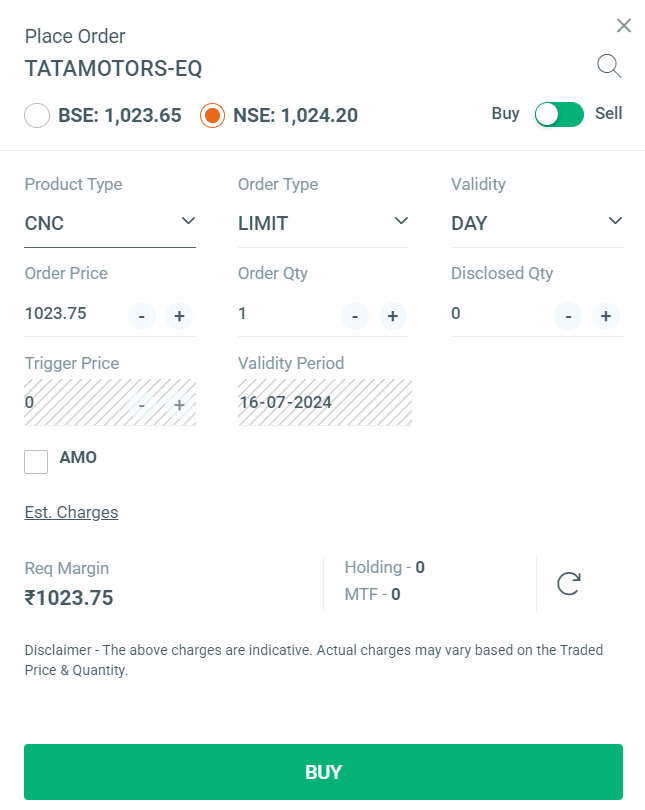Click the search magnifier icon

[609, 67]
